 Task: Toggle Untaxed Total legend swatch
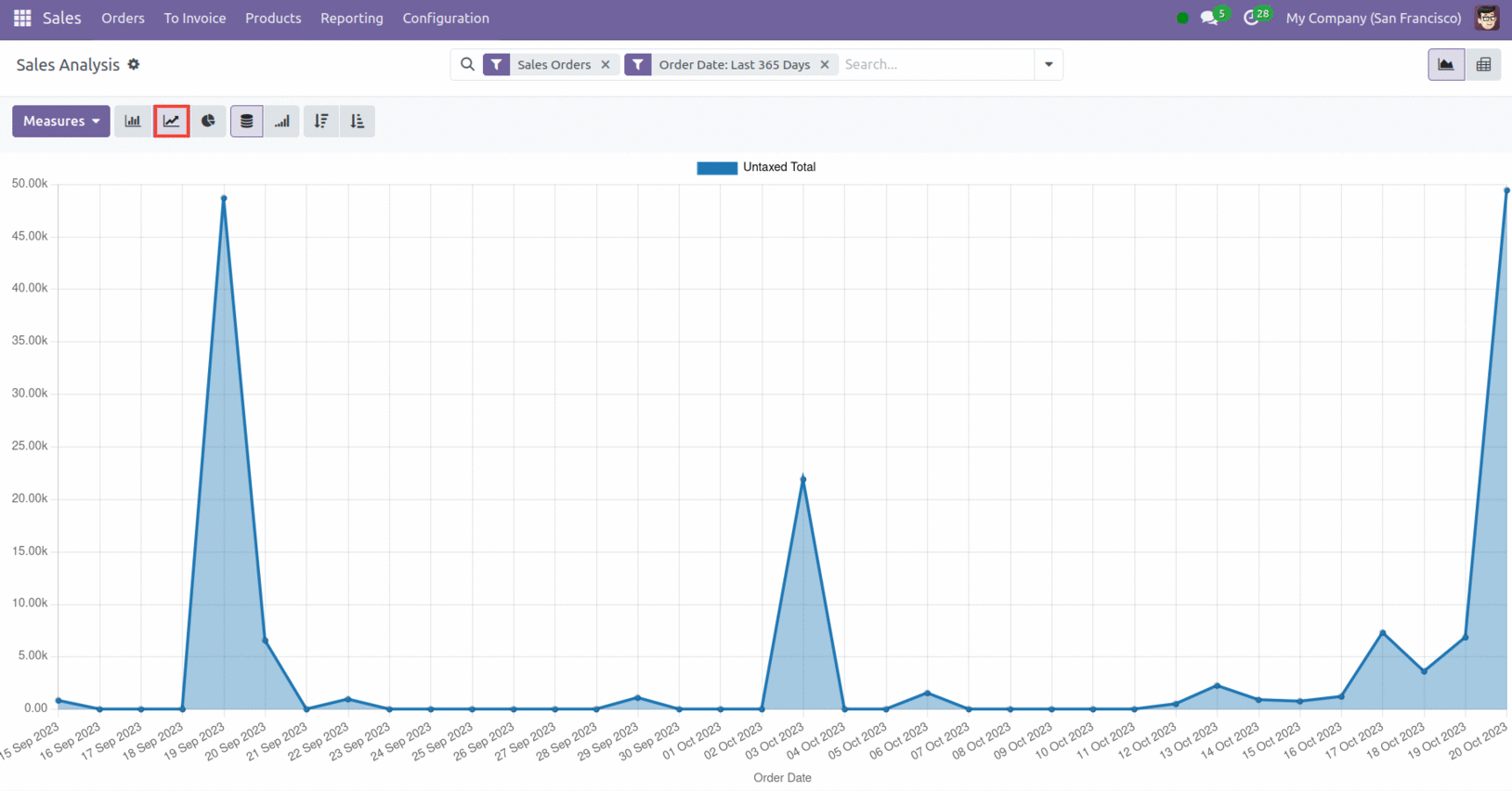pos(717,168)
